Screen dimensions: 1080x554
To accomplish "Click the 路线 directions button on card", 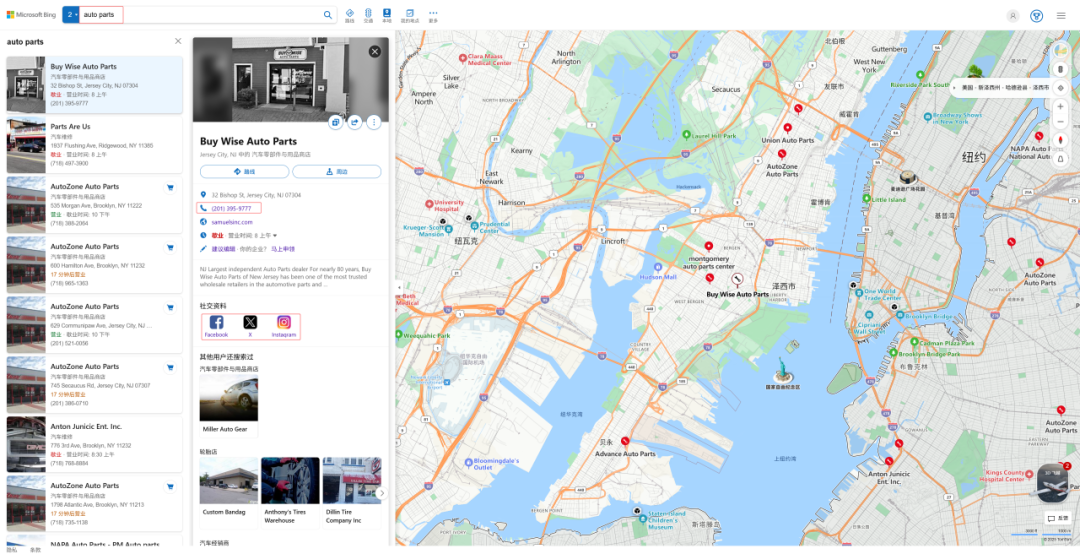I will click(x=245, y=172).
